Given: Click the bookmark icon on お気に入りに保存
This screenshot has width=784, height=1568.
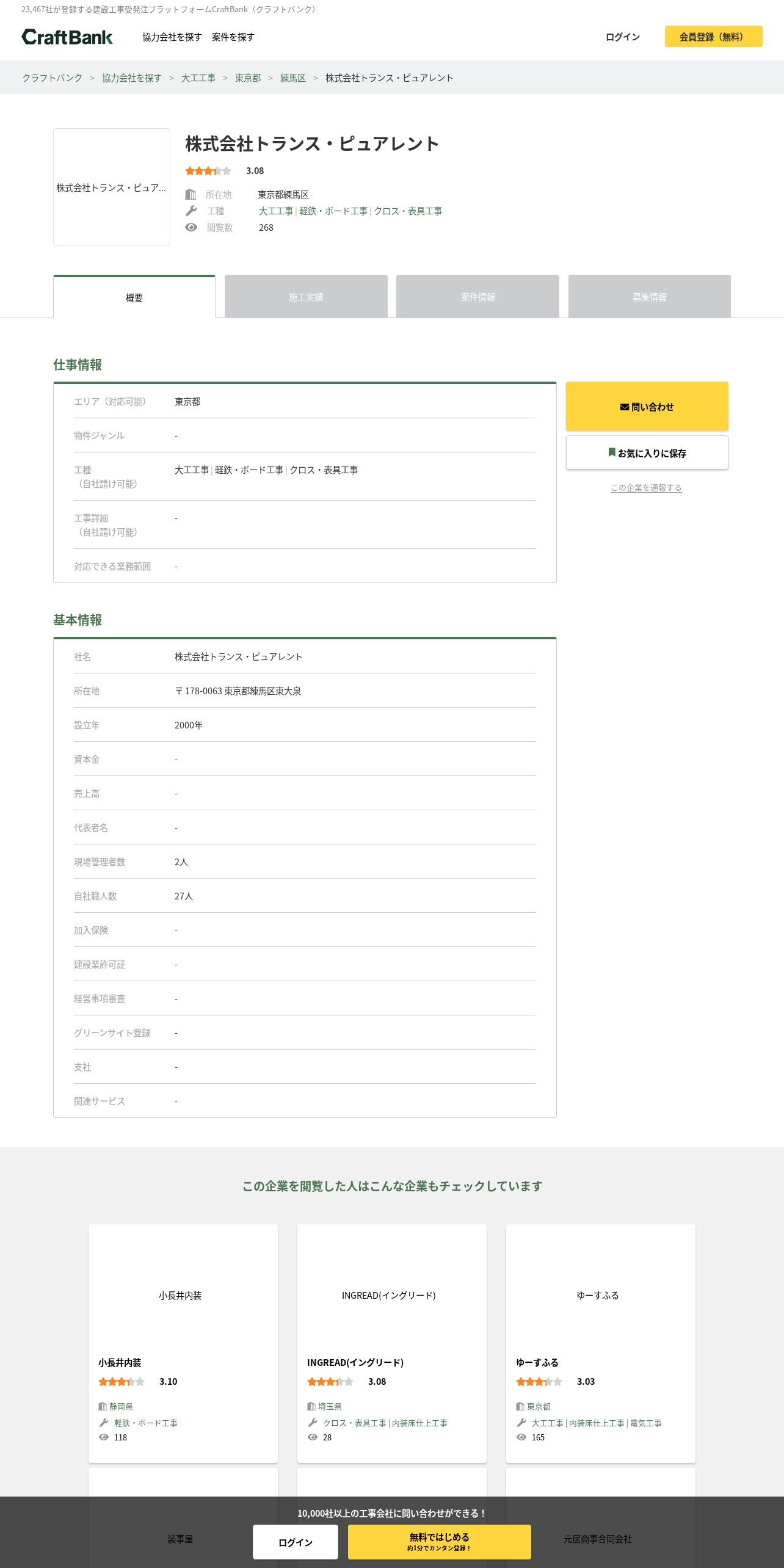Looking at the screenshot, I should pos(612,452).
